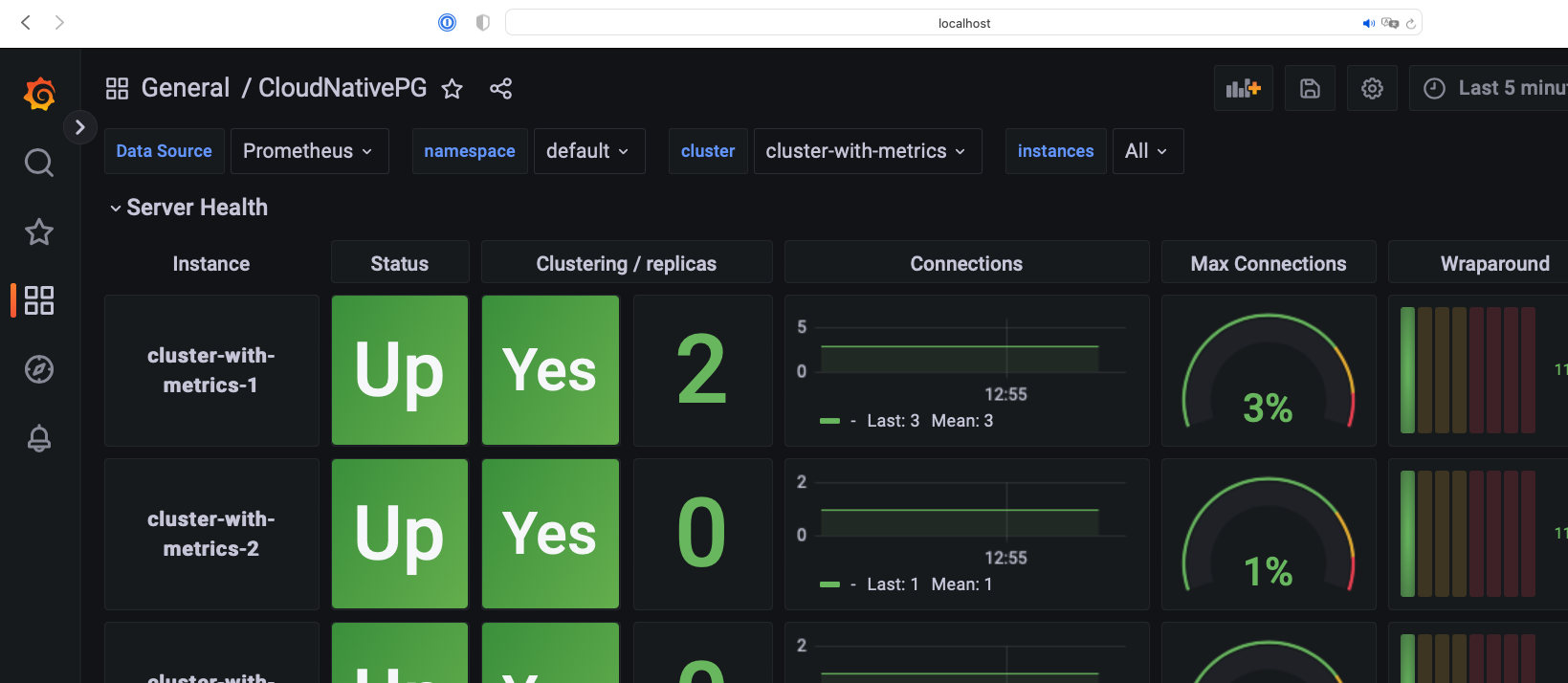Screen dimensions: 1568x683
Task: Collapse the Server Health row
Action: tap(188, 208)
